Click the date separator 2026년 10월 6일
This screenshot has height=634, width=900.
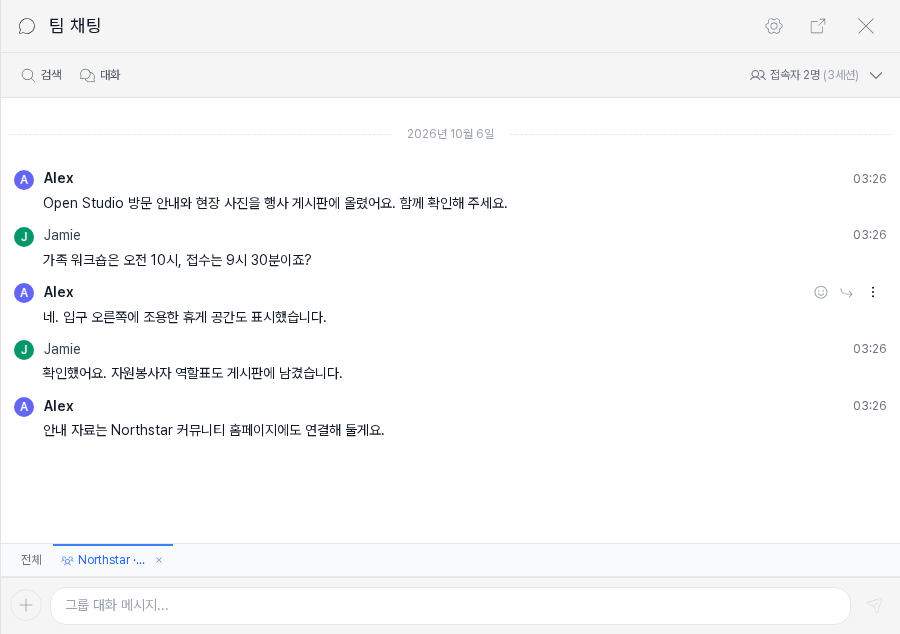point(451,134)
